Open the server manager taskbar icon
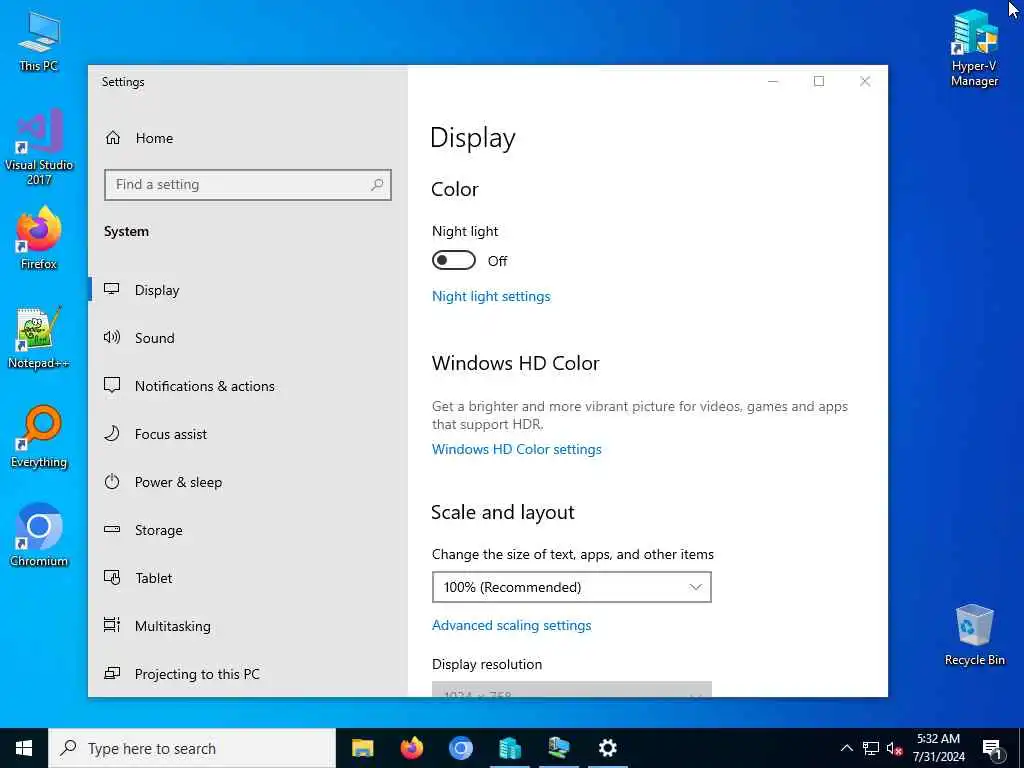Viewport: 1024px width, 768px height. pos(558,748)
